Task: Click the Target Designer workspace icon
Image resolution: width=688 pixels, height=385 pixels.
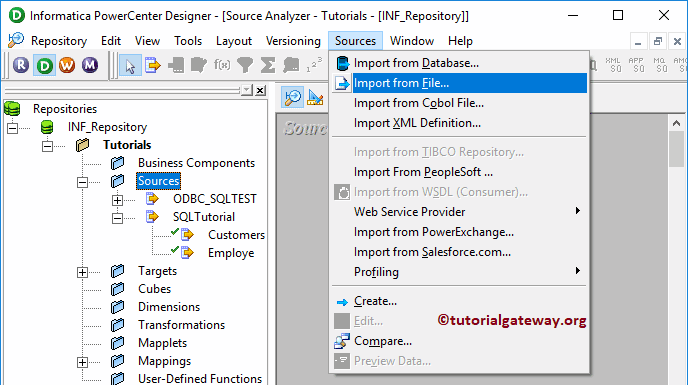Action: [x=315, y=97]
